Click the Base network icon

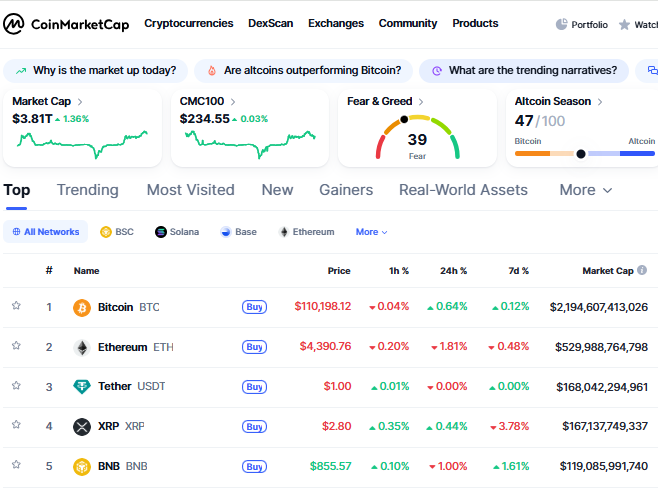tap(226, 232)
